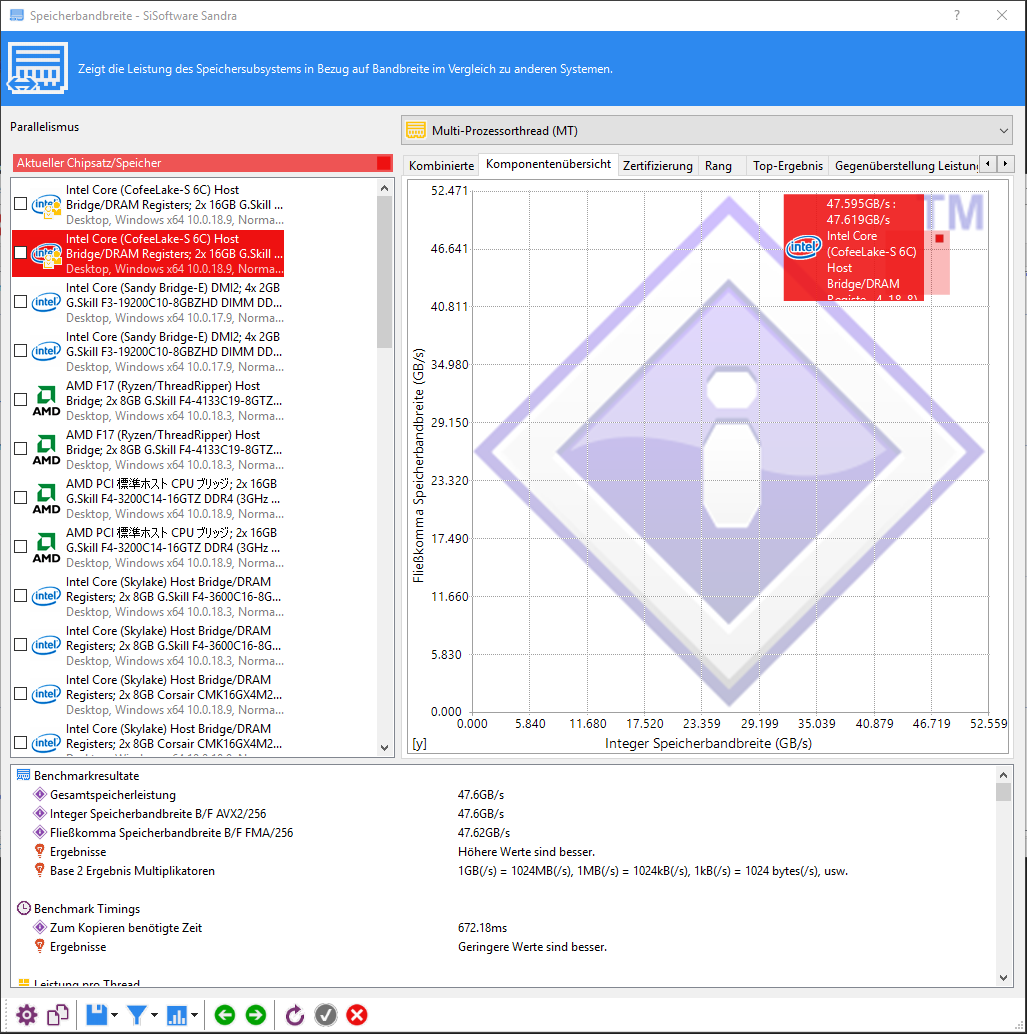Viewport: 1027px width, 1034px height.
Task: Click the copy documents icon
Action: [57, 1015]
